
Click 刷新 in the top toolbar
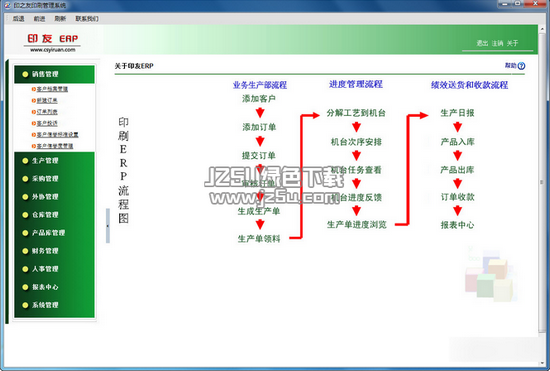coord(60,19)
